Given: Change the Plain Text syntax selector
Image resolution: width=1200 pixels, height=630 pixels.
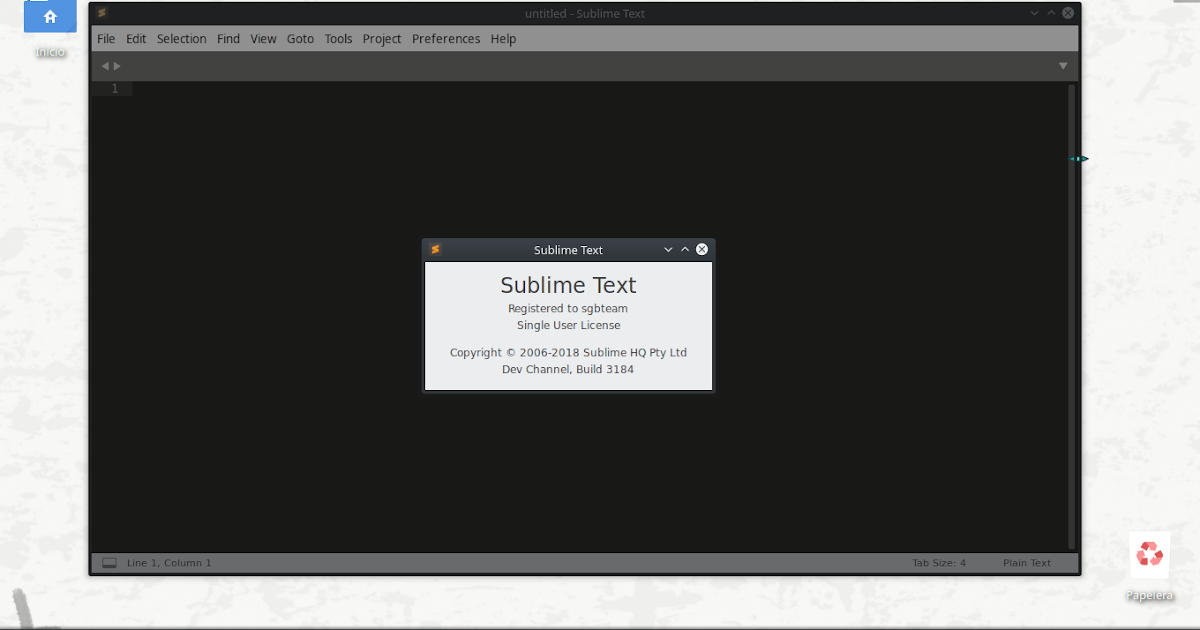Looking at the screenshot, I should pos(1027,563).
